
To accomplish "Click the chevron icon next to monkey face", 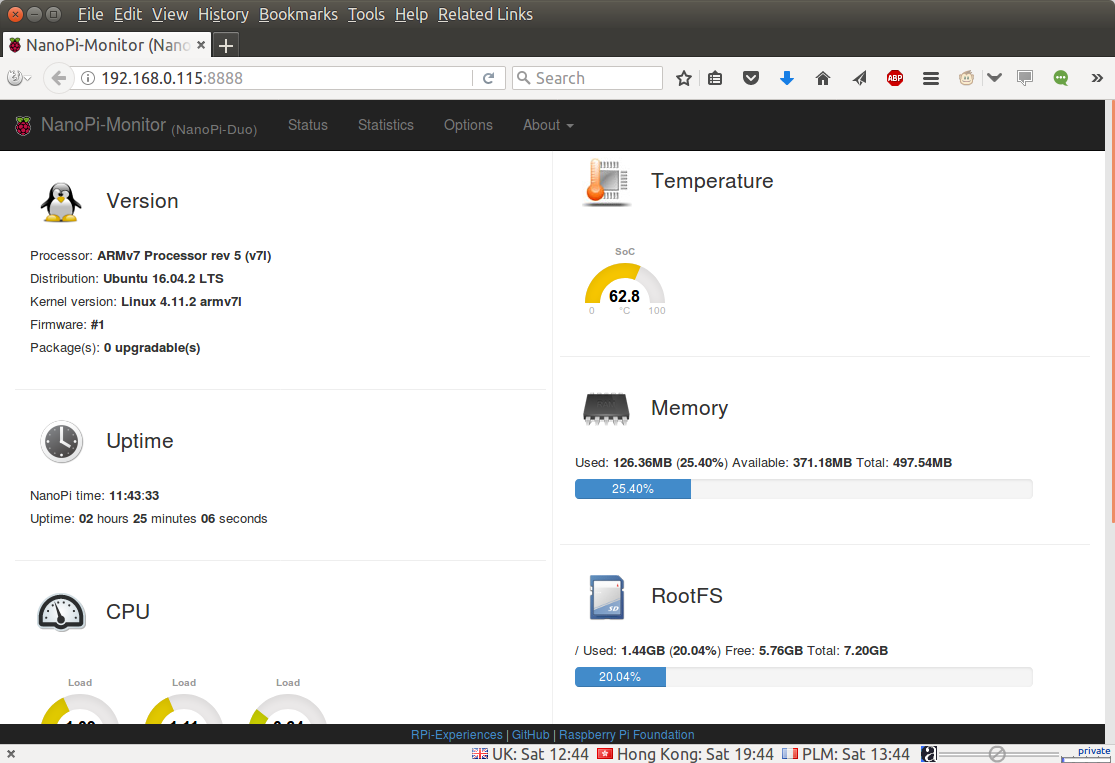I will tap(994, 78).
